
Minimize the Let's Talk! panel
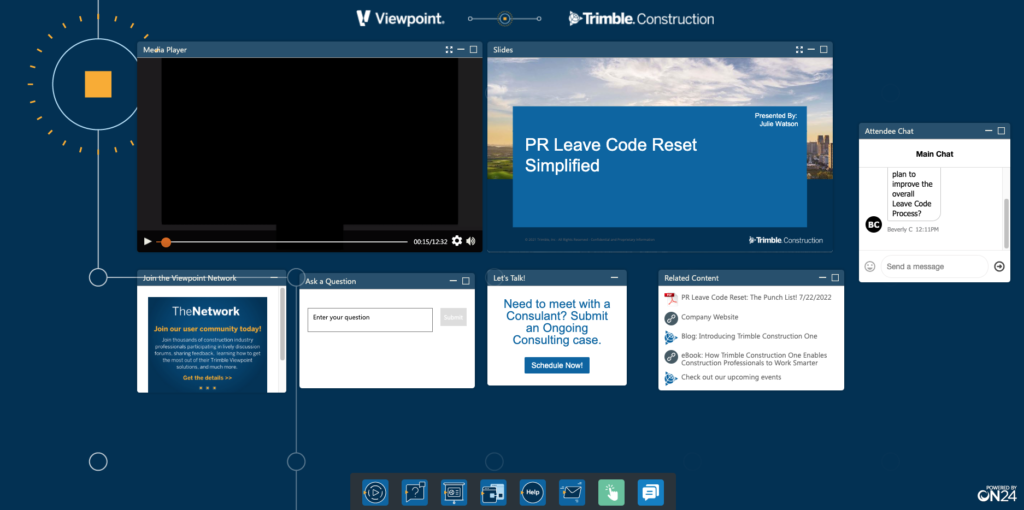(x=615, y=278)
